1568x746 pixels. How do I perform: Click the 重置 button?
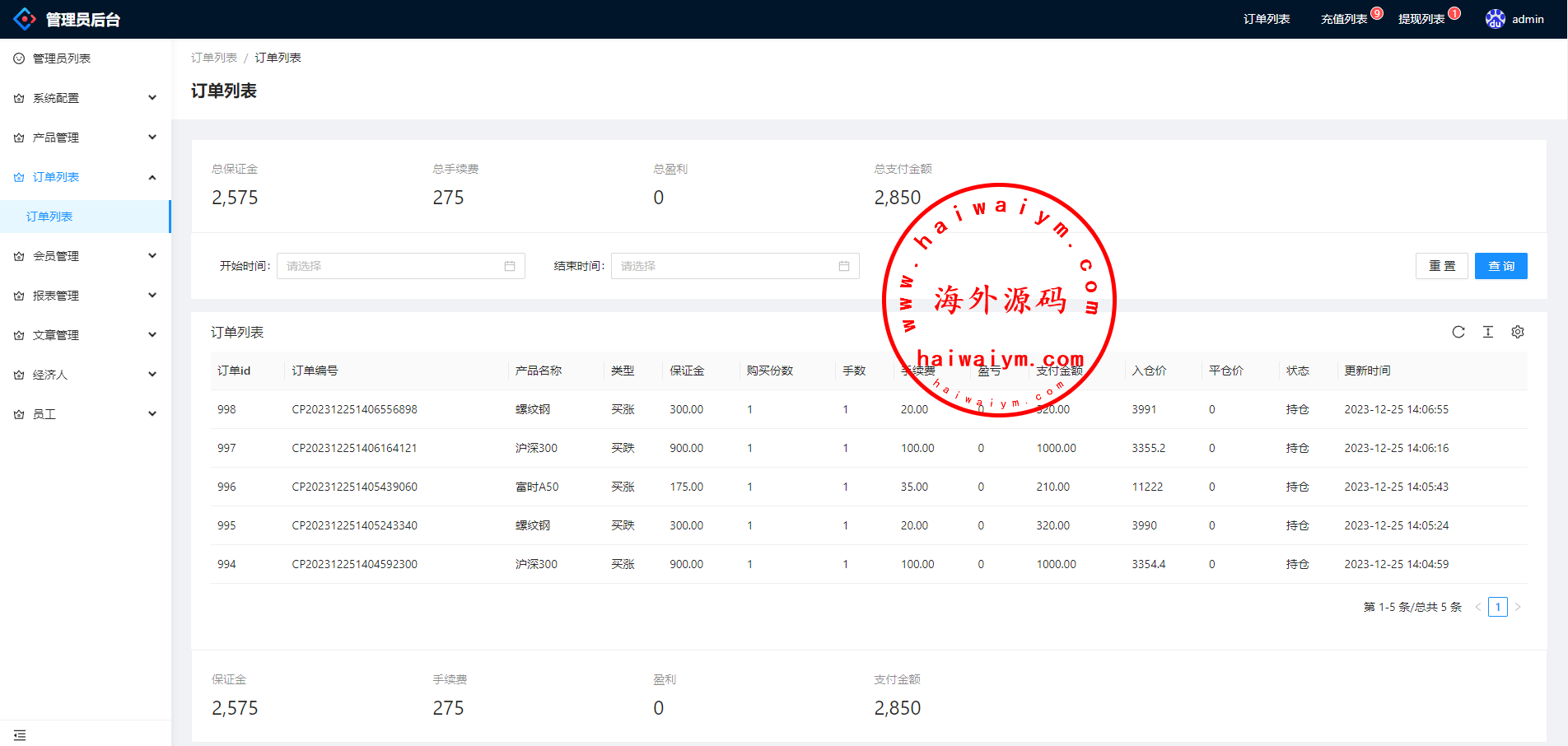[x=1441, y=266]
